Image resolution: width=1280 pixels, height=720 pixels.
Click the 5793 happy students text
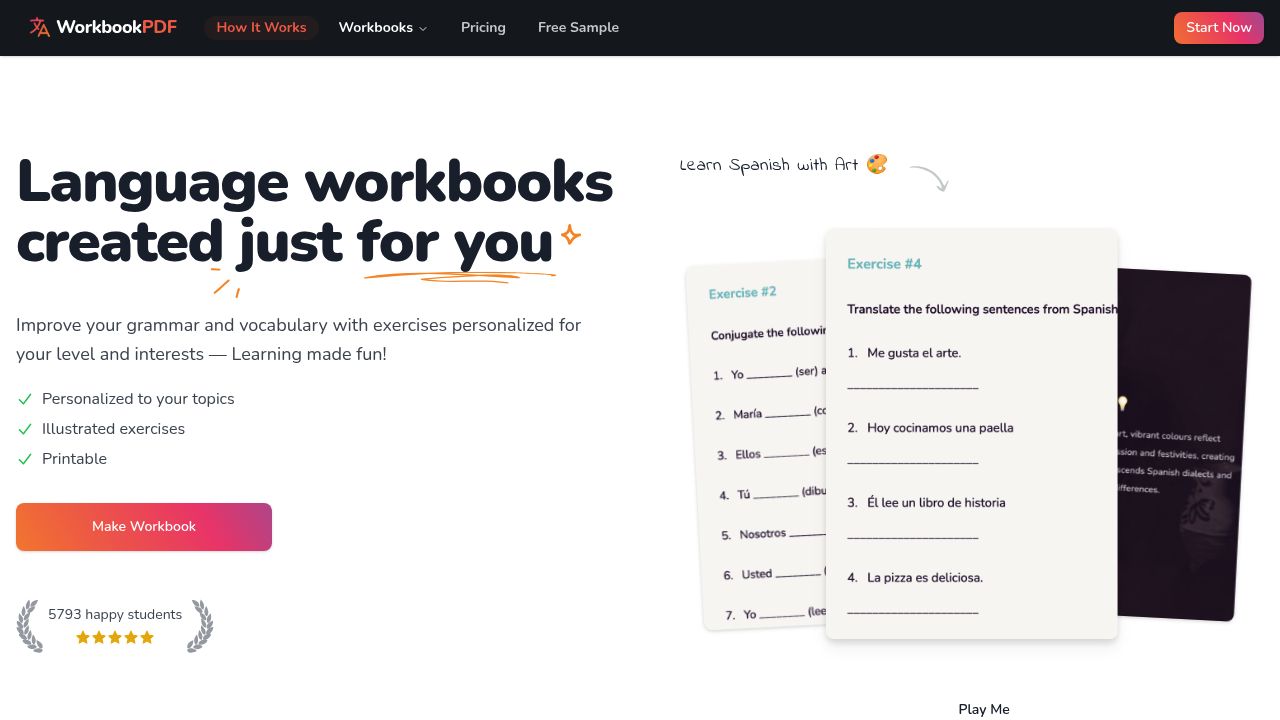click(115, 614)
